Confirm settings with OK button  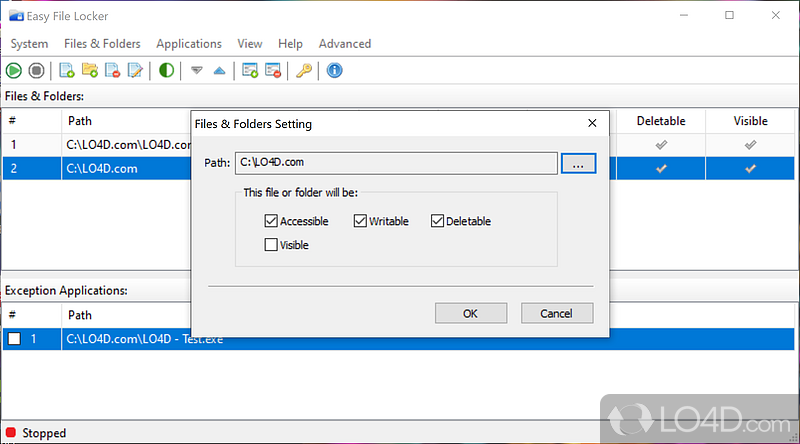(471, 313)
